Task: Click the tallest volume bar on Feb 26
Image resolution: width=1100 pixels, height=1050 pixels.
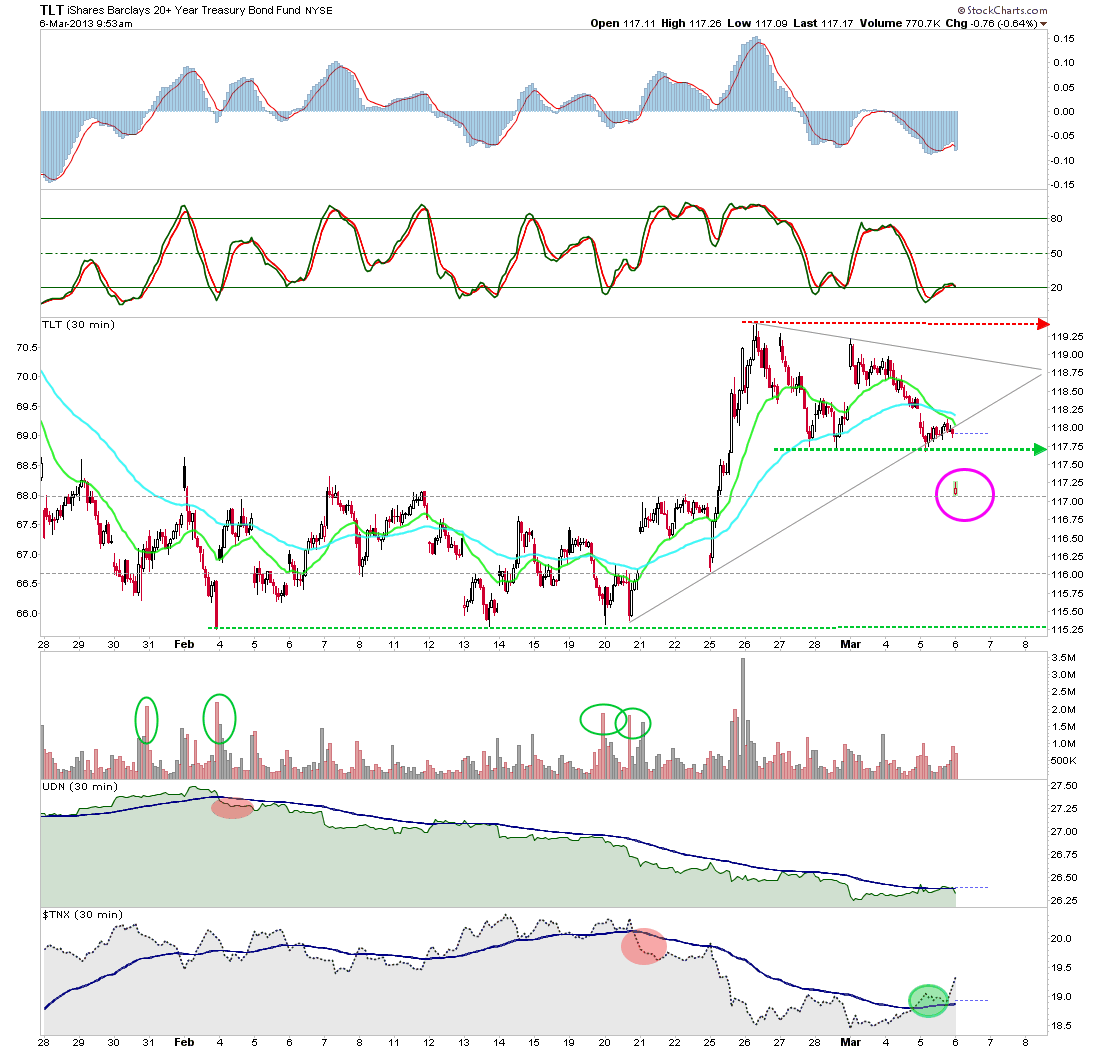Action: tap(743, 718)
